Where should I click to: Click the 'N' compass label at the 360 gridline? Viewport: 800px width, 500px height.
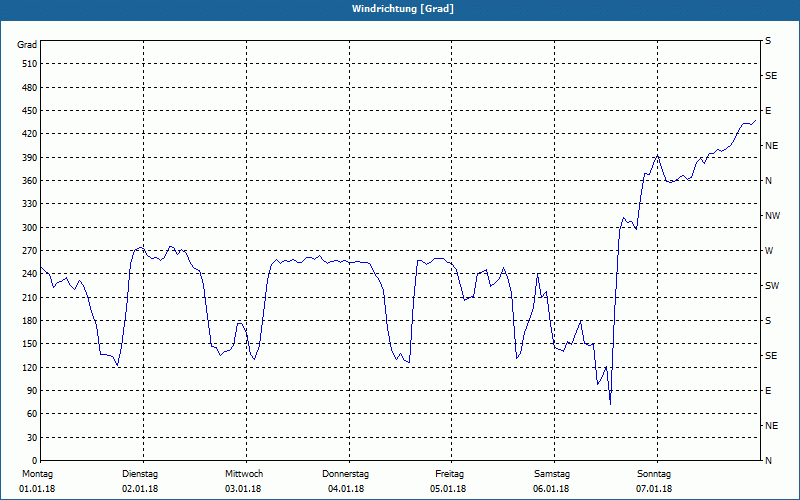click(x=768, y=181)
